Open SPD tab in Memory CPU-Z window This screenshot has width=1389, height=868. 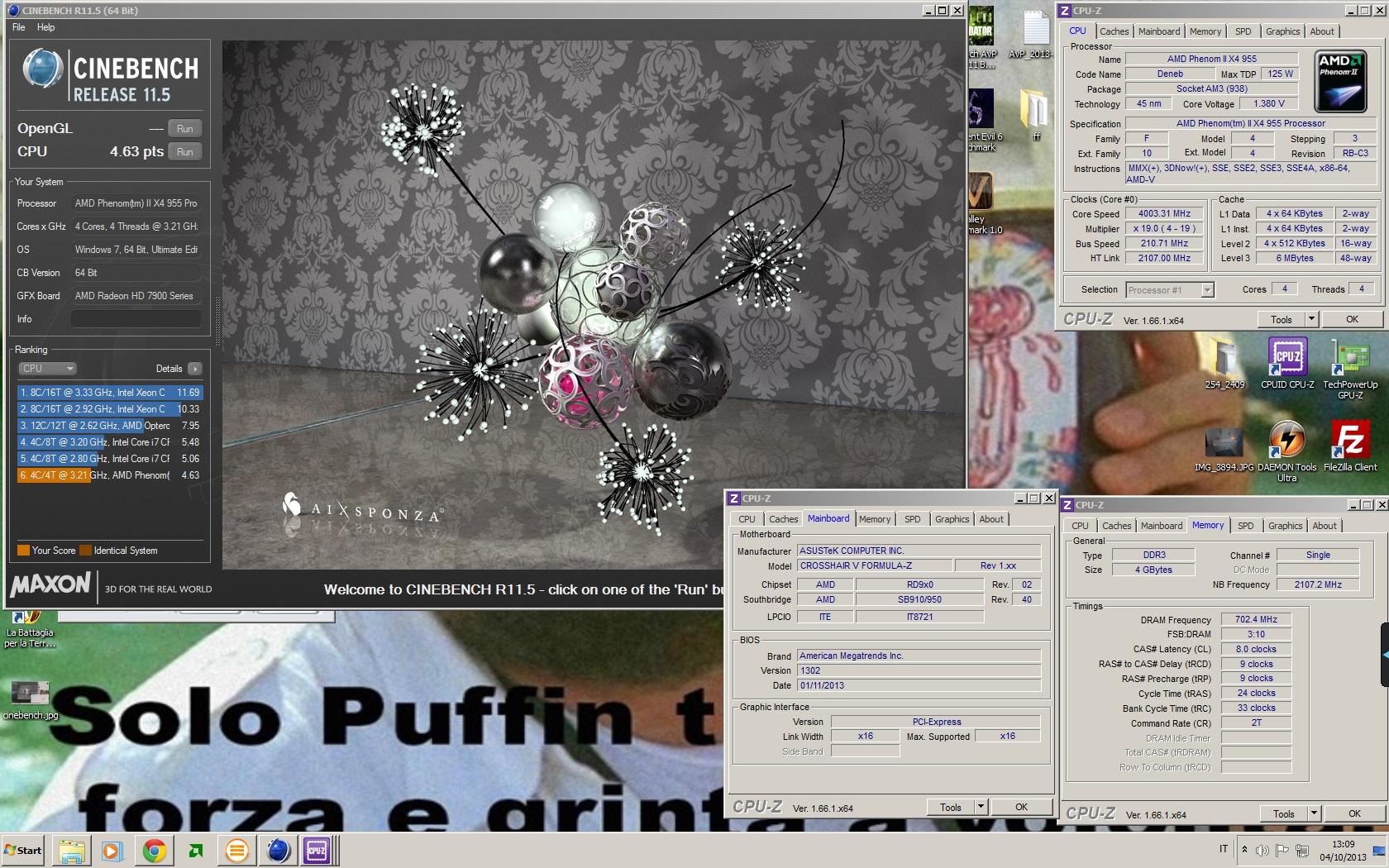click(1246, 526)
